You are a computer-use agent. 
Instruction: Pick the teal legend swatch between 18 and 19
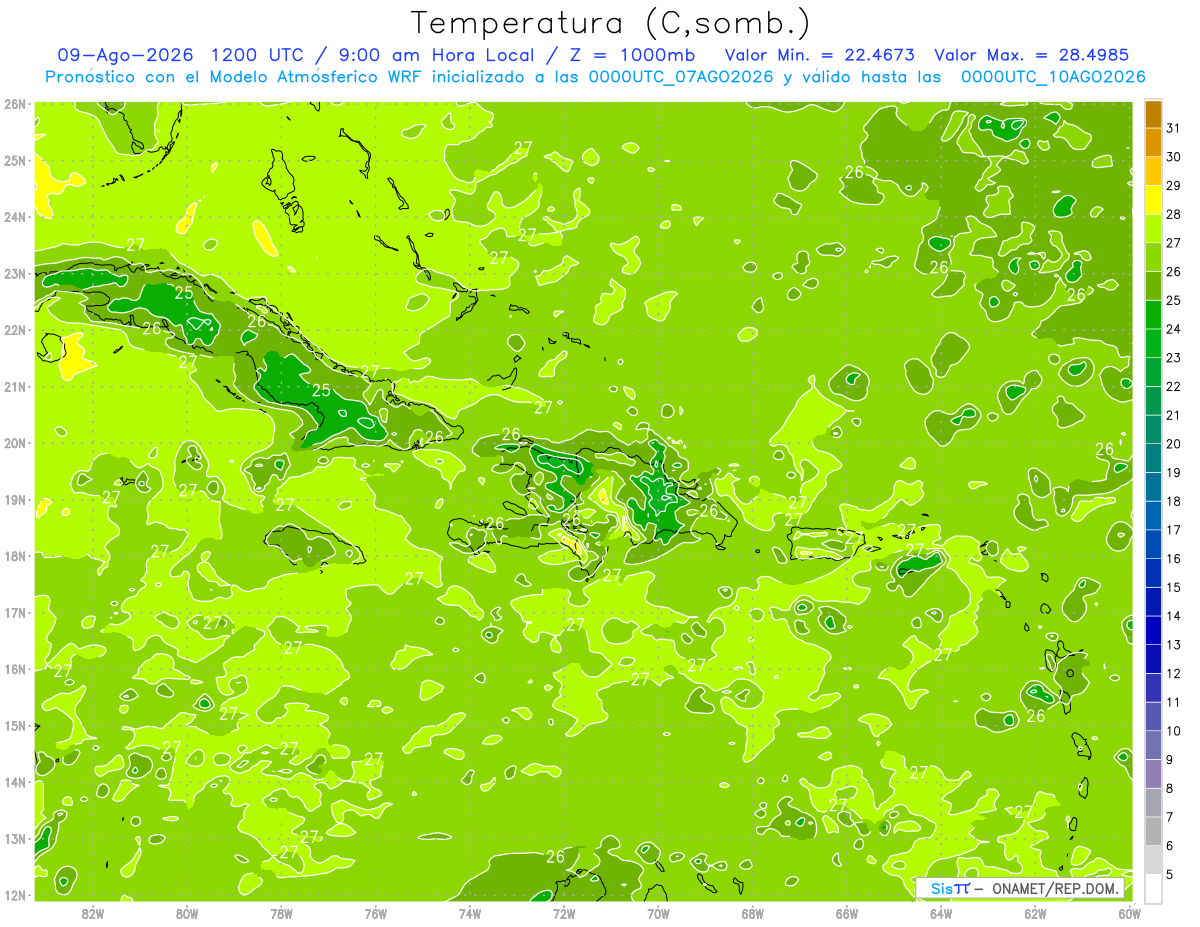coord(1153,486)
